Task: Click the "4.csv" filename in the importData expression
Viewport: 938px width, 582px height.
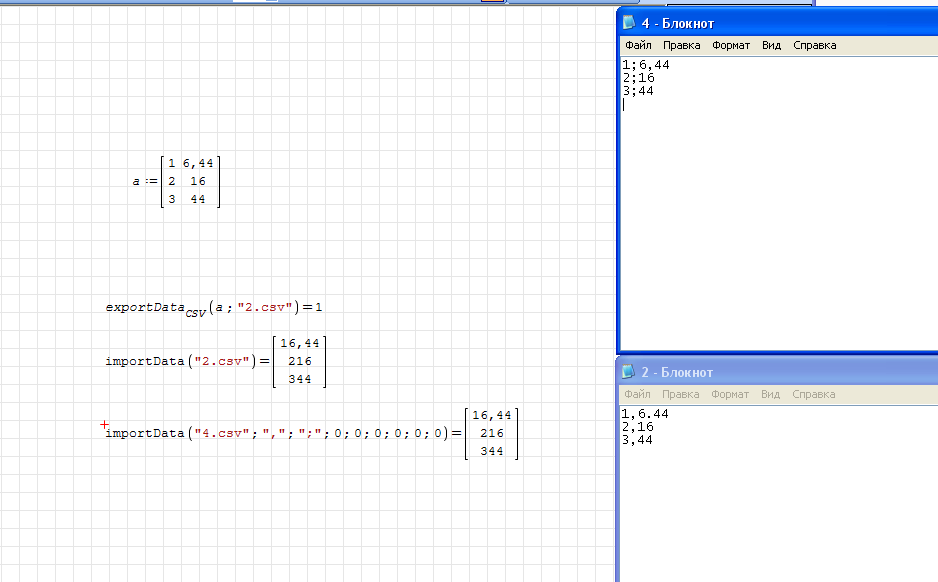Action: 217,433
